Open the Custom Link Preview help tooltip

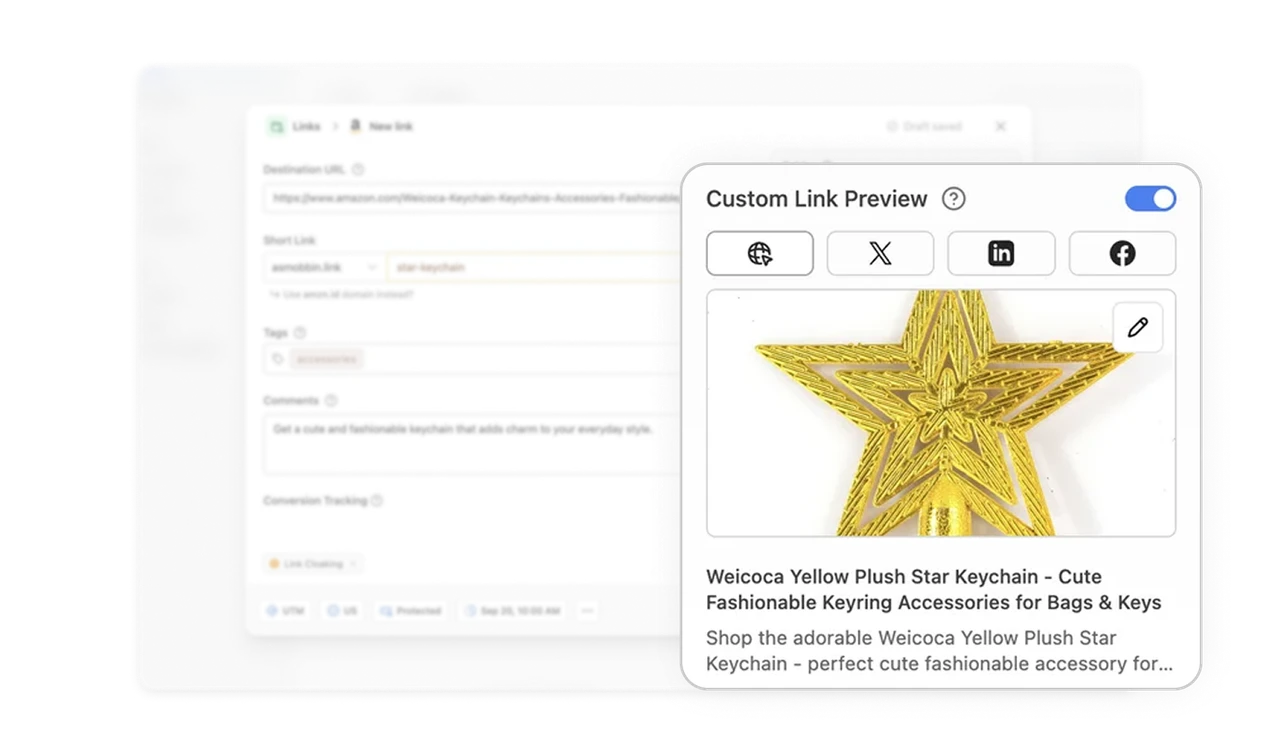(x=954, y=199)
